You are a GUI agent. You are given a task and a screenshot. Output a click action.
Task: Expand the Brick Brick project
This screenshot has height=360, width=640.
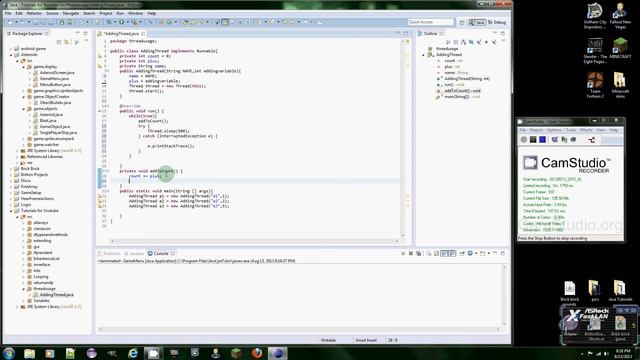pyautogui.click(x=11, y=169)
